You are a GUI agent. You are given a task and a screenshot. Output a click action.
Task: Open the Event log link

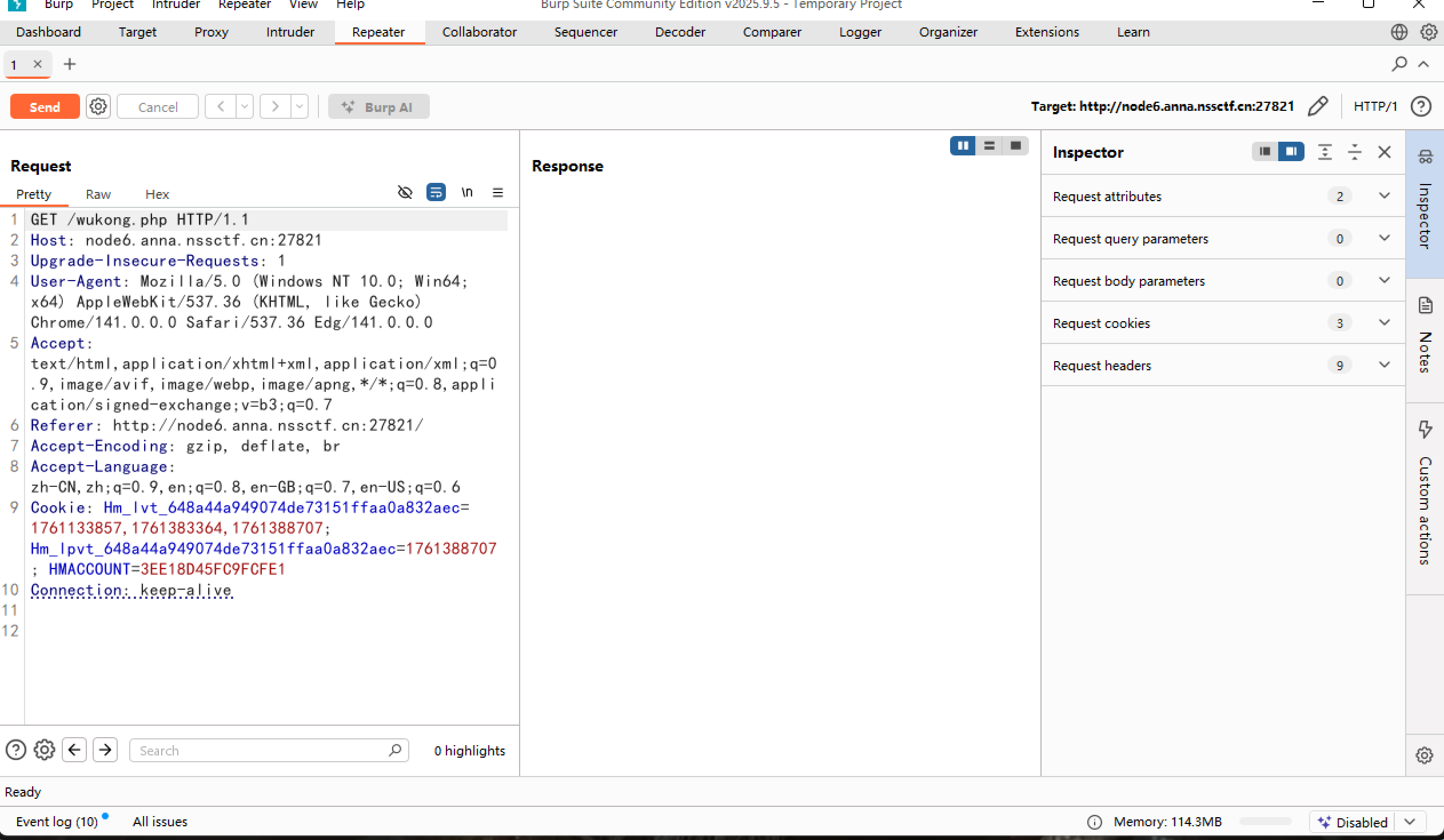(x=57, y=822)
